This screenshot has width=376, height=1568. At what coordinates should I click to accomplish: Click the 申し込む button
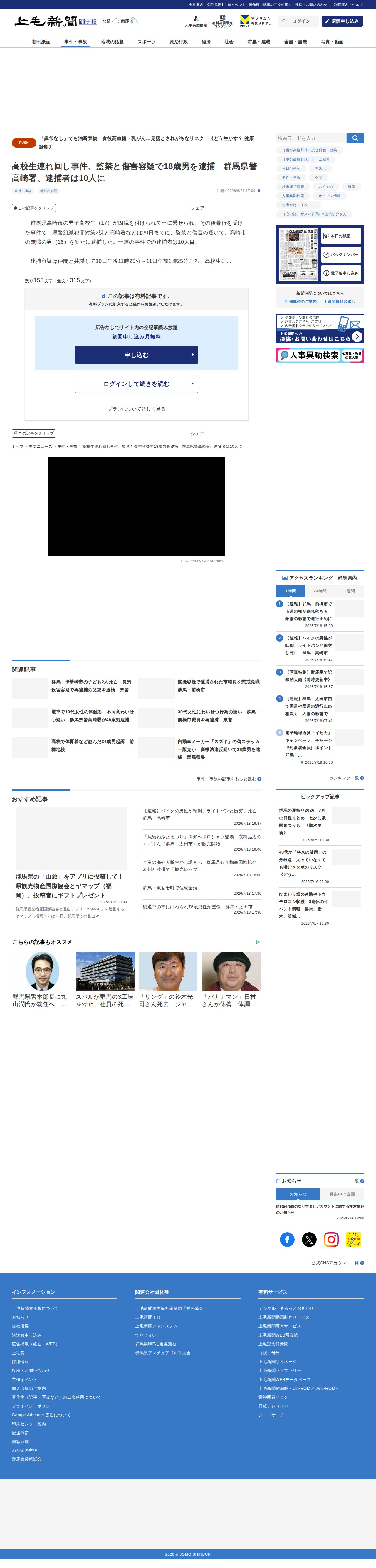136,355
